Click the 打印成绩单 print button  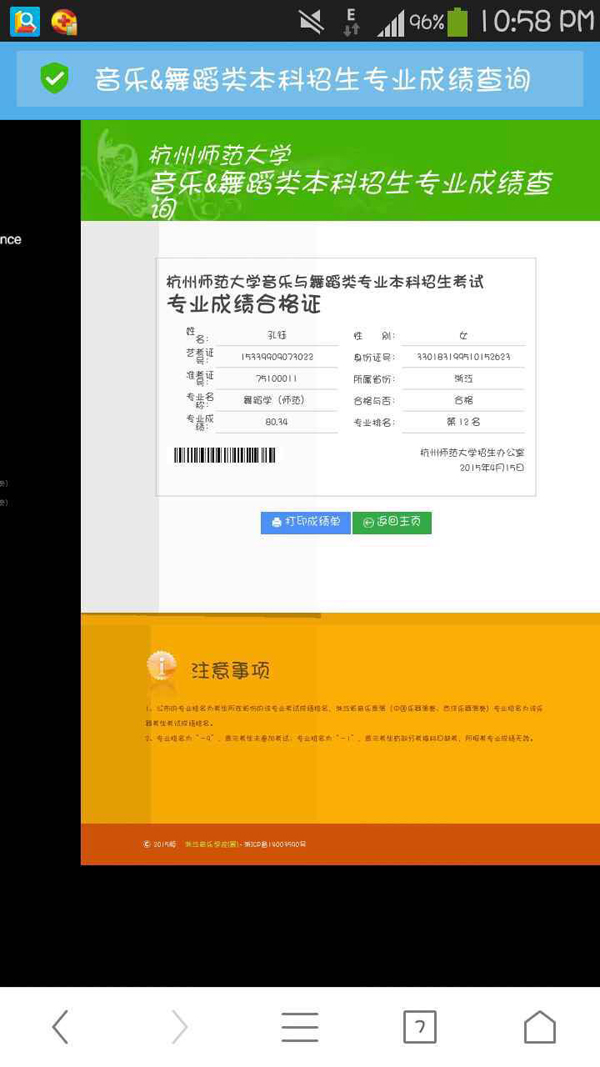(x=305, y=523)
